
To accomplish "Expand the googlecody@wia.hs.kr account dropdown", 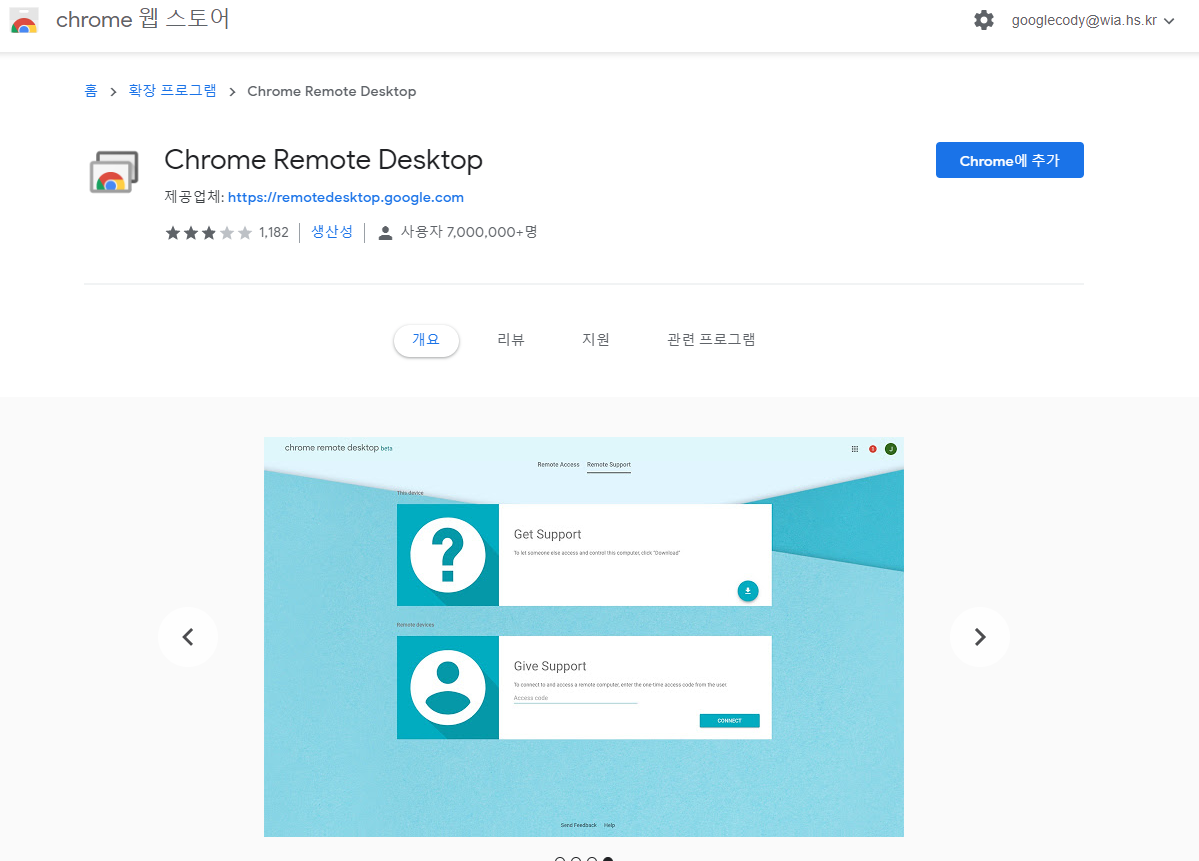I will [1092, 21].
